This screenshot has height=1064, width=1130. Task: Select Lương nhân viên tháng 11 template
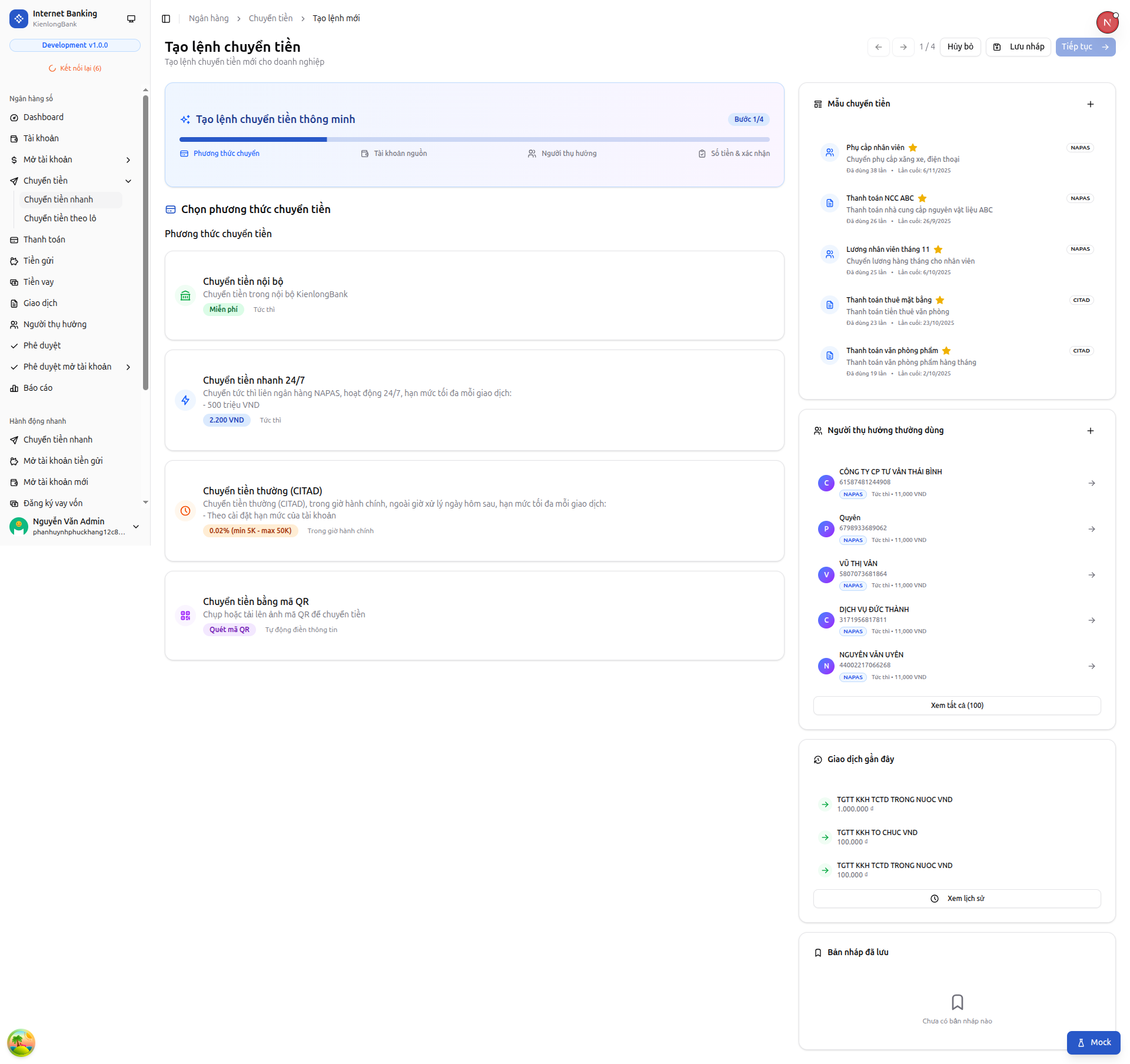click(956, 261)
